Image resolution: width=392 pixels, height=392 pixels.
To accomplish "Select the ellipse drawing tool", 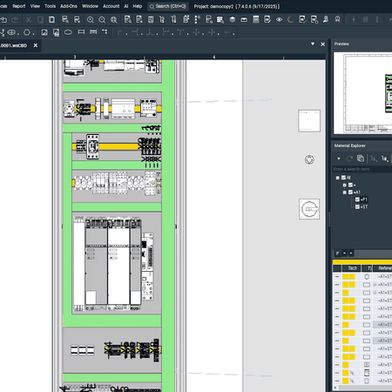I will pyautogui.click(x=68, y=32).
